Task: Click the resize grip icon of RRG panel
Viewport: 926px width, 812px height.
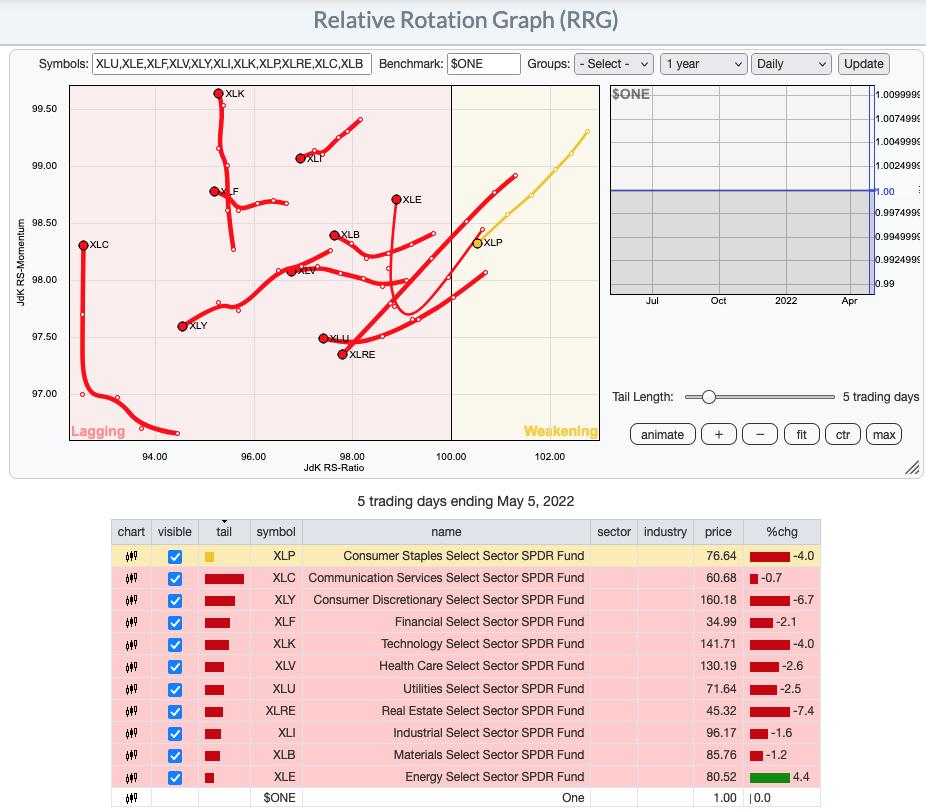Action: 912,467
